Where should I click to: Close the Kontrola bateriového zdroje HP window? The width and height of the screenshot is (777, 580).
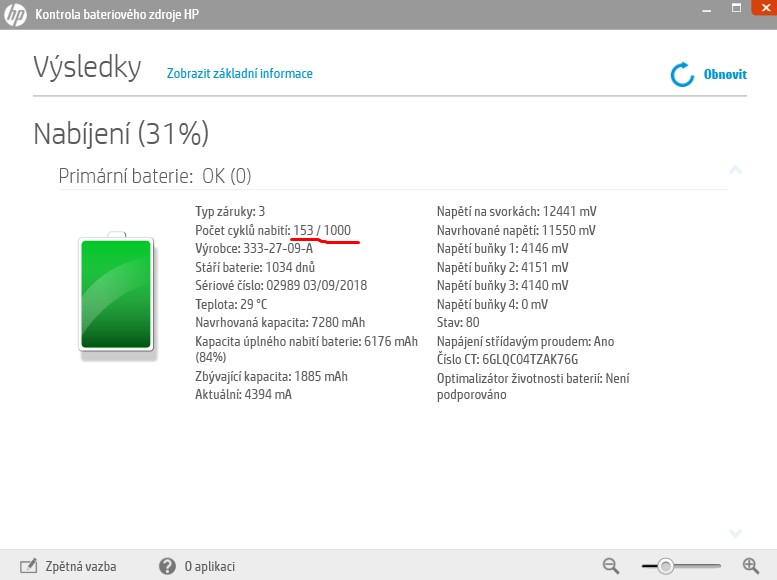click(x=763, y=8)
